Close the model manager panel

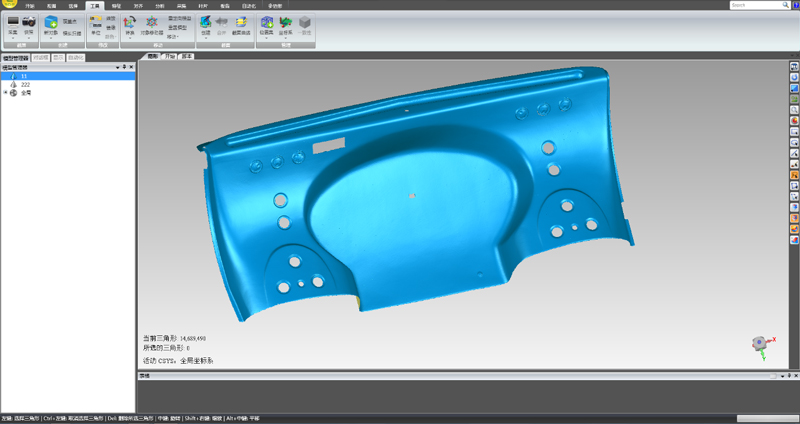coord(131,67)
